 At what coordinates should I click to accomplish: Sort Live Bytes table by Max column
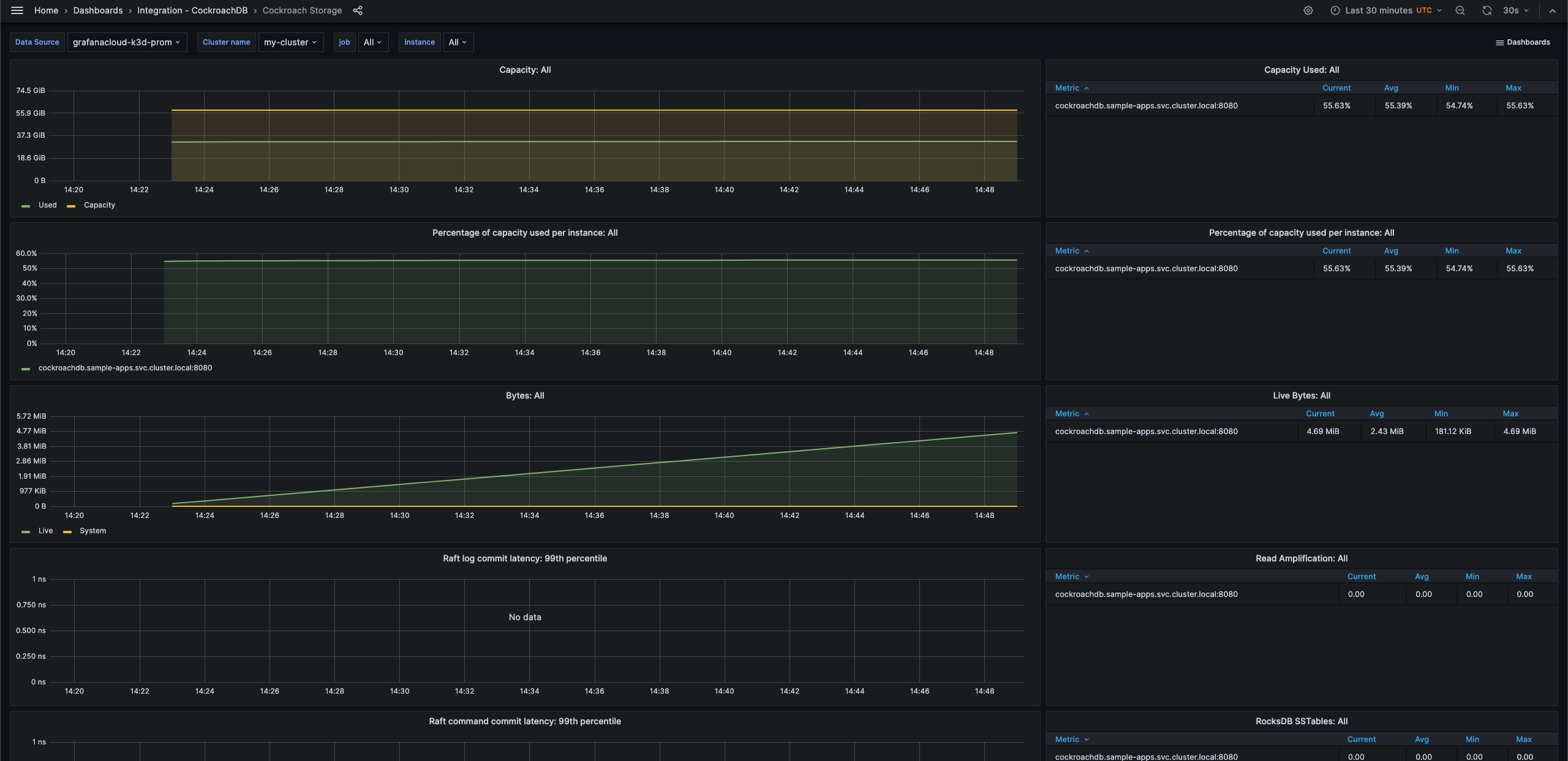[1510, 414]
